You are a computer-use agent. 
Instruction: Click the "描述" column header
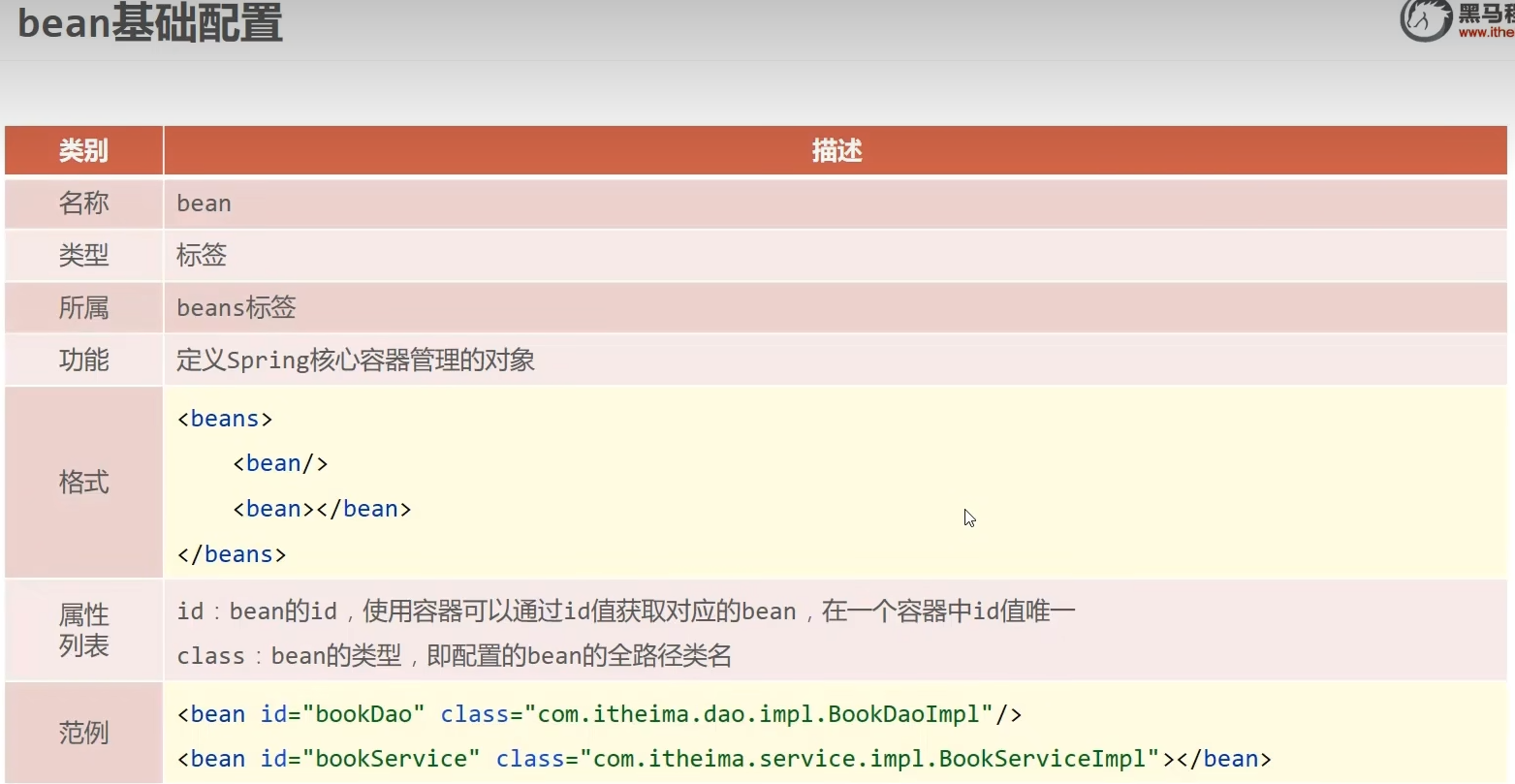(836, 150)
